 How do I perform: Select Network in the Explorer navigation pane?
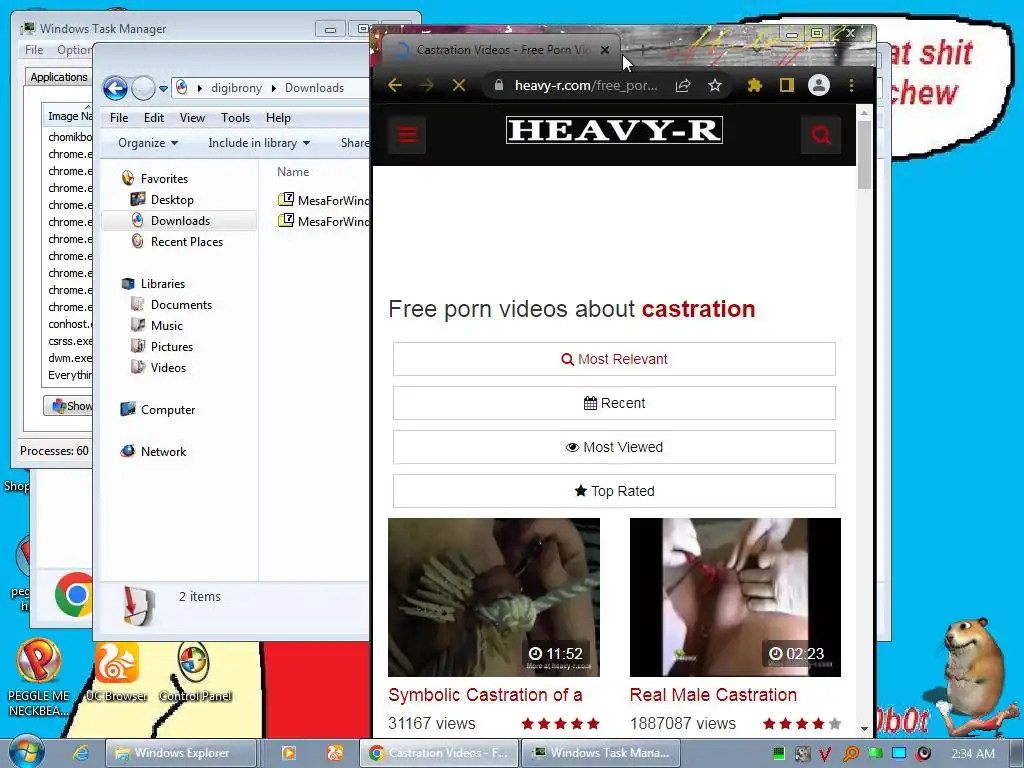tap(163, 452)
